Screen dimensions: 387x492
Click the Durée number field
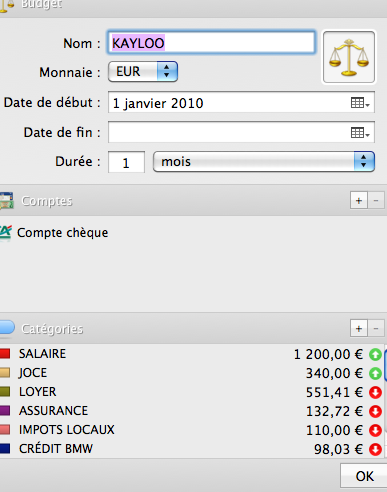tap(126, 162)
